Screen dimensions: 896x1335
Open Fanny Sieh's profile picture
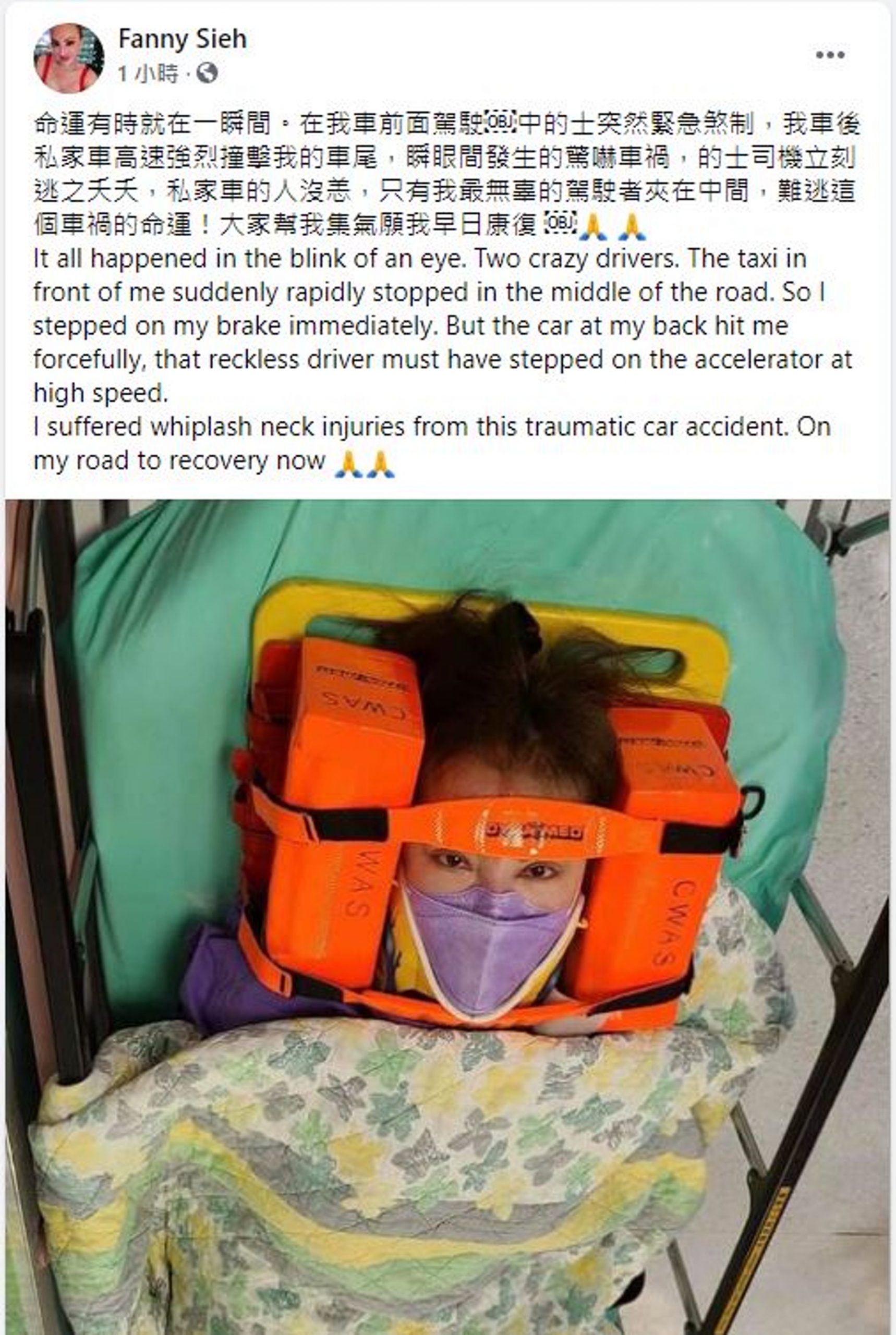click(69, 58)
